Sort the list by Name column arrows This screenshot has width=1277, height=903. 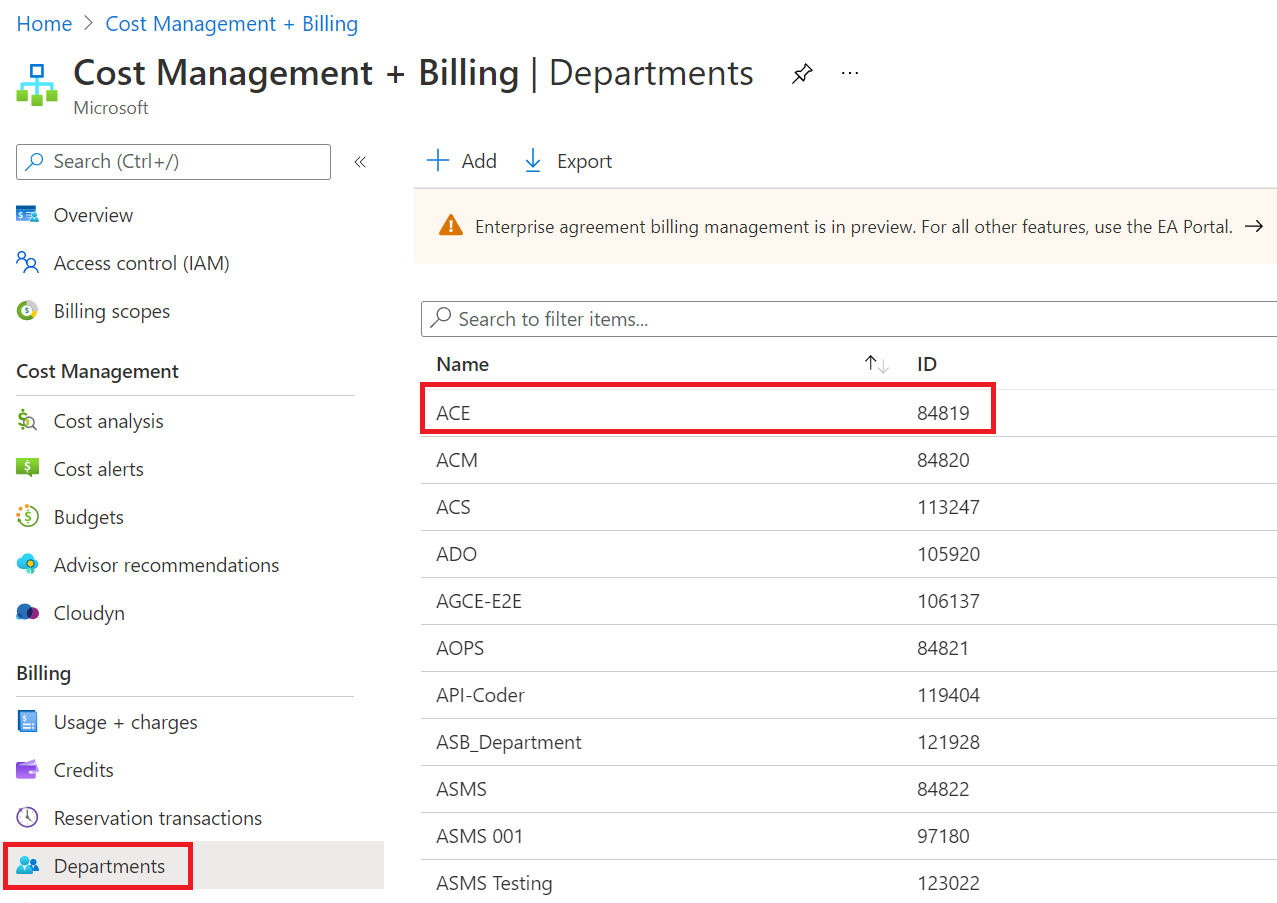click(x=877, y=364)
